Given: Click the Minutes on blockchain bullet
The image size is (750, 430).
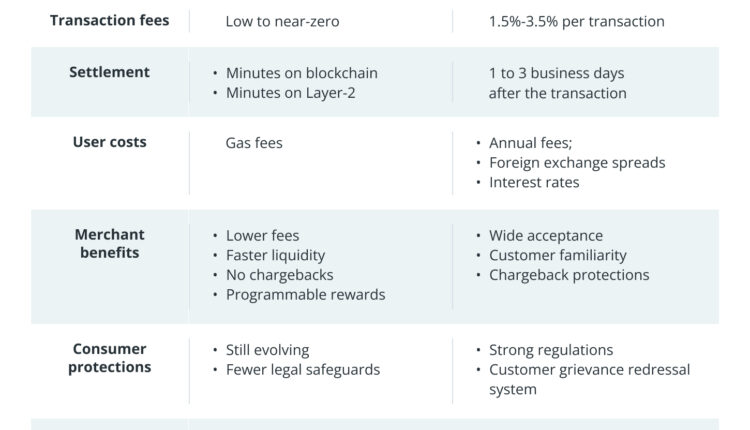Looking at the screenshot, I should tap(301, 73).
